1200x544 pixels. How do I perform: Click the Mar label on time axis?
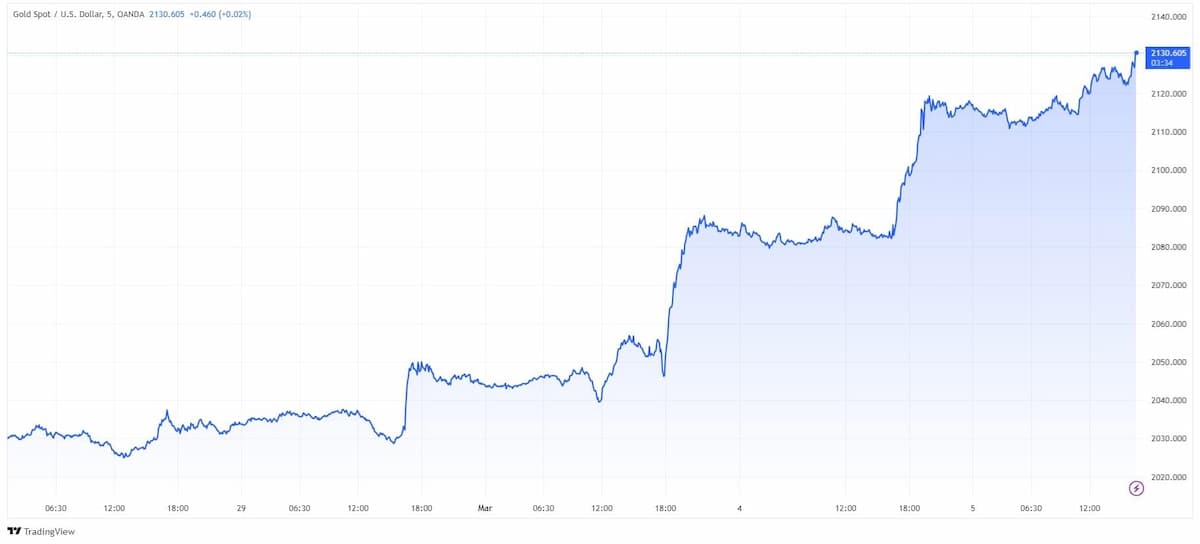click(485, 509)
